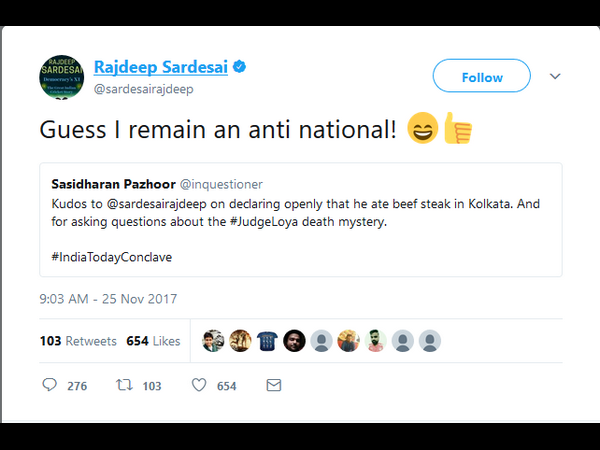Image resolution: width=600 pixels, height=450 pixels.
Task: View the 103 Retweets list
Action: [x=78, y=341]
